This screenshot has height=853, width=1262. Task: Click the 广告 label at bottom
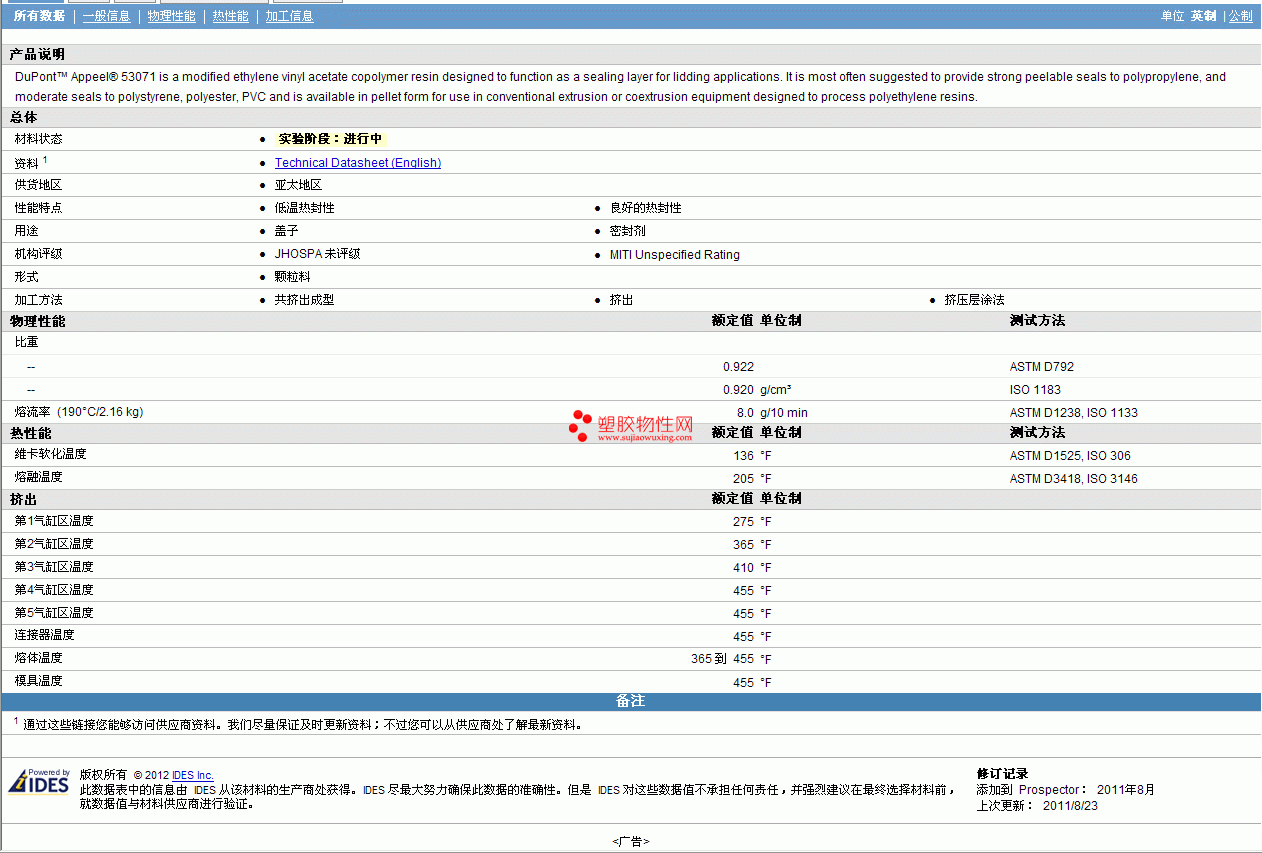coord(631,842)
